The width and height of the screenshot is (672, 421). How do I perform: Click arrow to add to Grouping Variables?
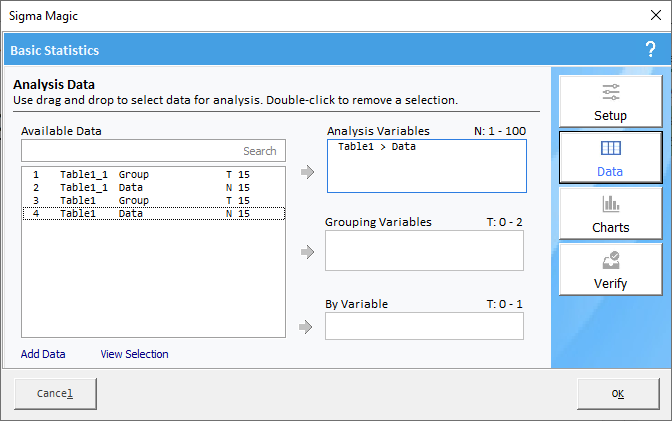click(x=307, y=251)
